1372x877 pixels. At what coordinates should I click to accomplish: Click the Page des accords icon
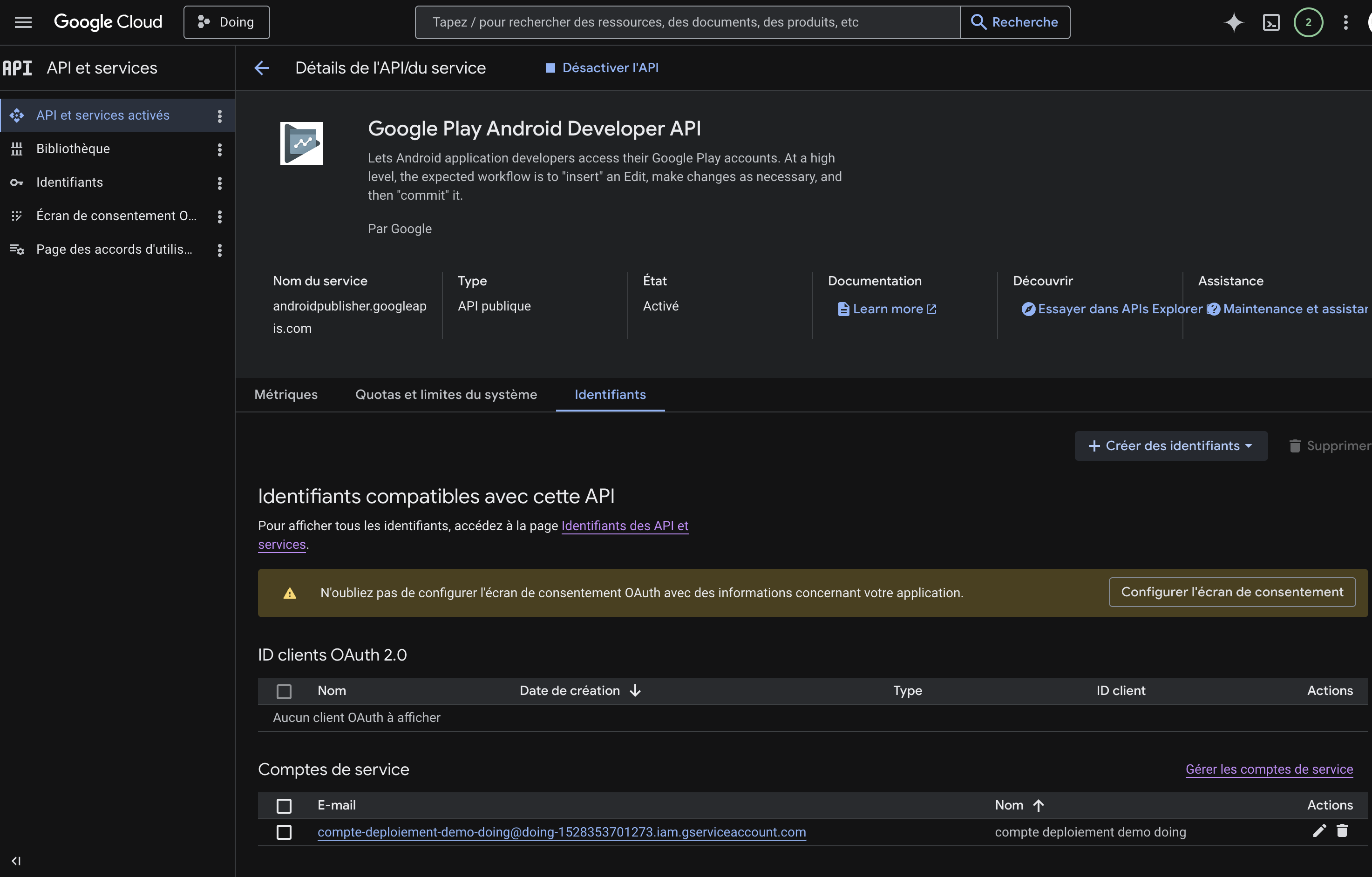(x=16, y=250)
